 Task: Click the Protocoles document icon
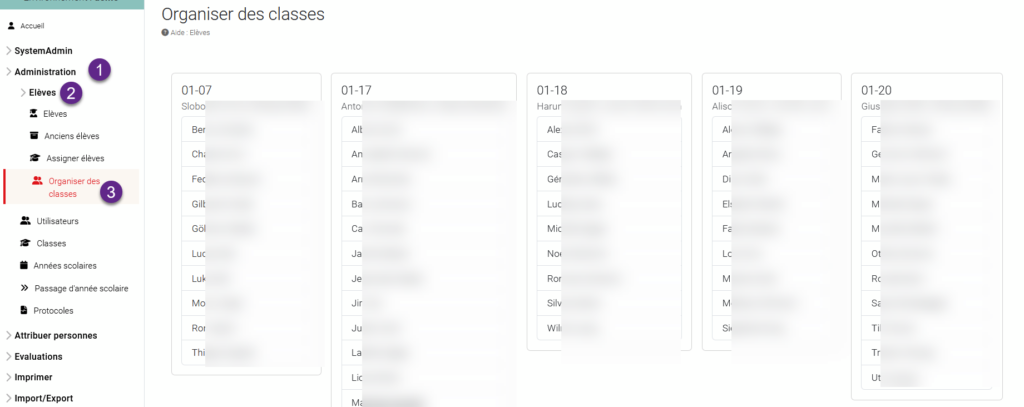click(24, 310)
